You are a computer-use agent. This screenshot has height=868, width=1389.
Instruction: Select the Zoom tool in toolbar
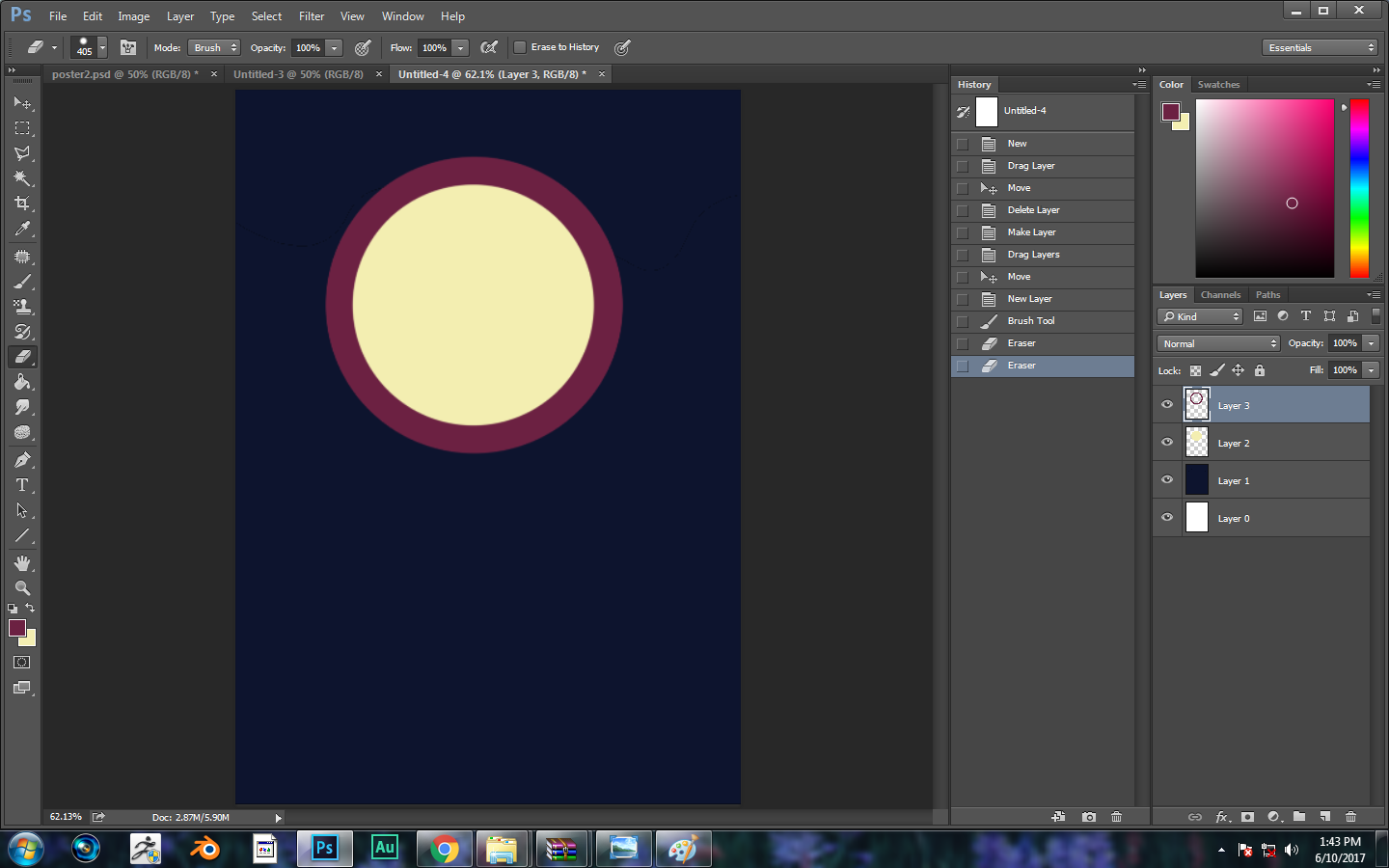point(22,588)
